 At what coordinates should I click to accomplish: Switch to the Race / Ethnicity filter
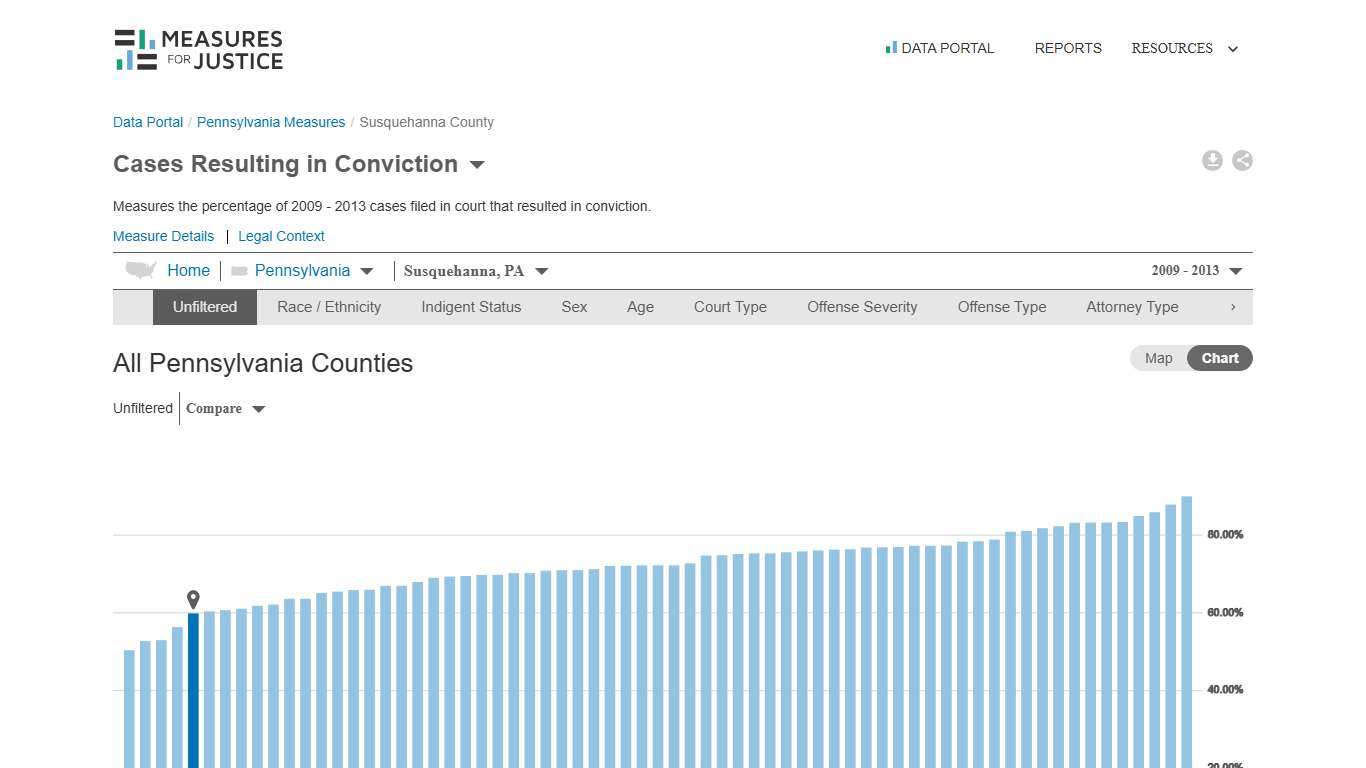(x=328, y=307)
